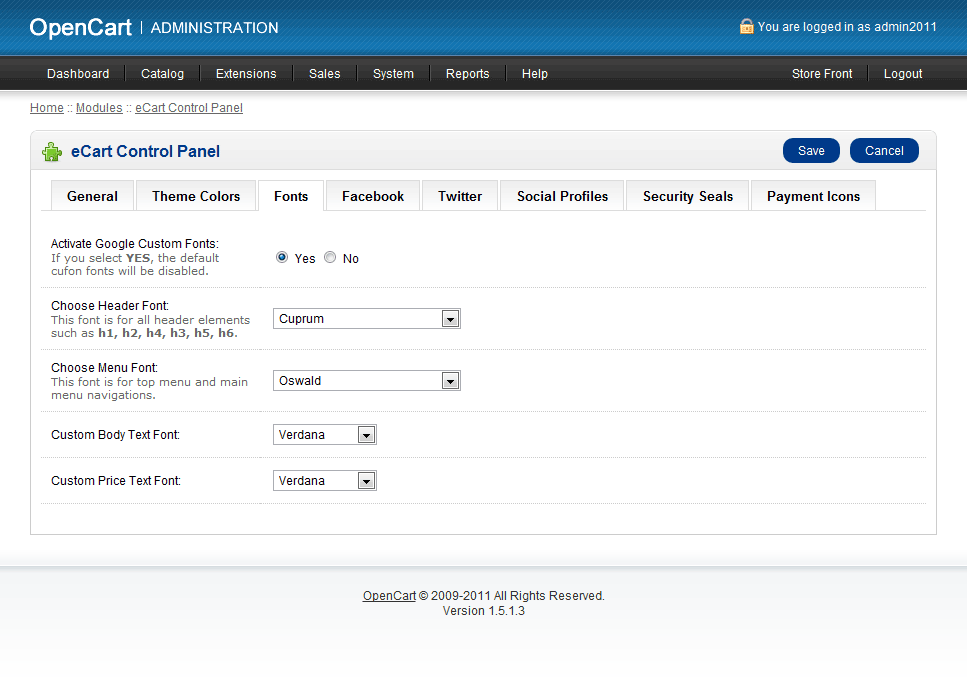
Task: Open the Security Seals tab
Action: coord(688,196)
